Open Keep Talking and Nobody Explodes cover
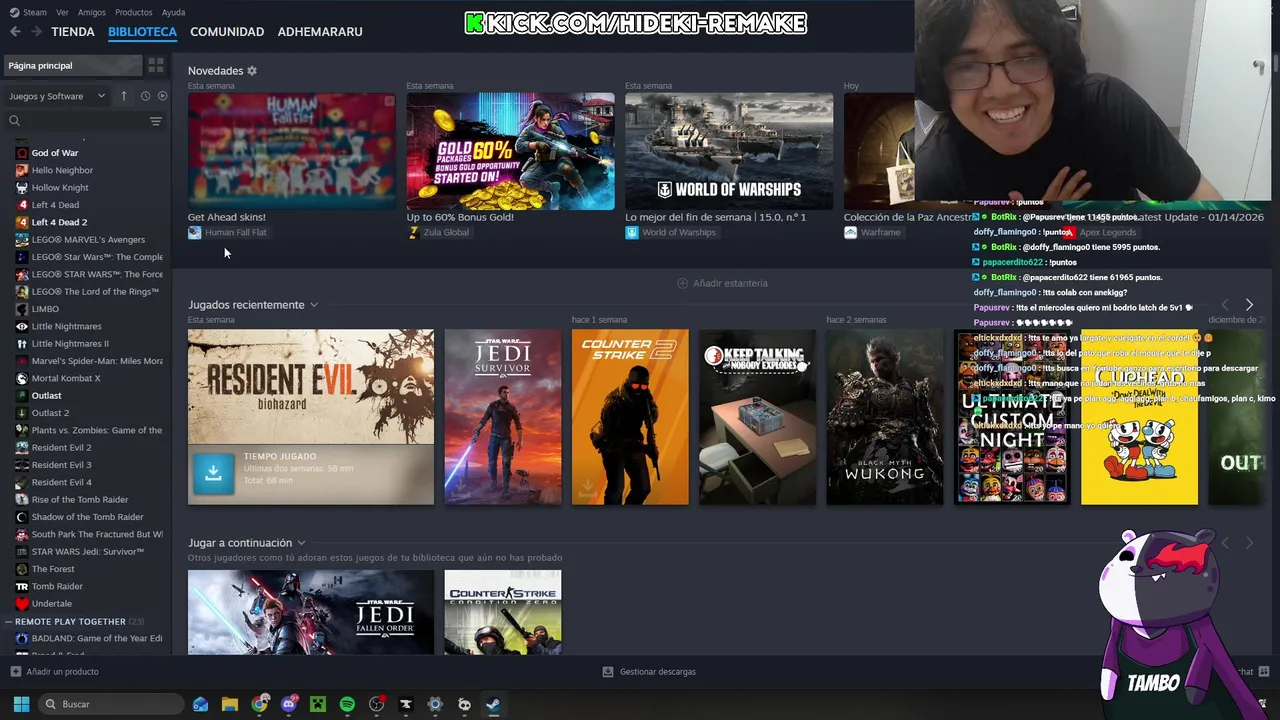The height and width of the screenshot is (720, 1280). coord(757,417)
